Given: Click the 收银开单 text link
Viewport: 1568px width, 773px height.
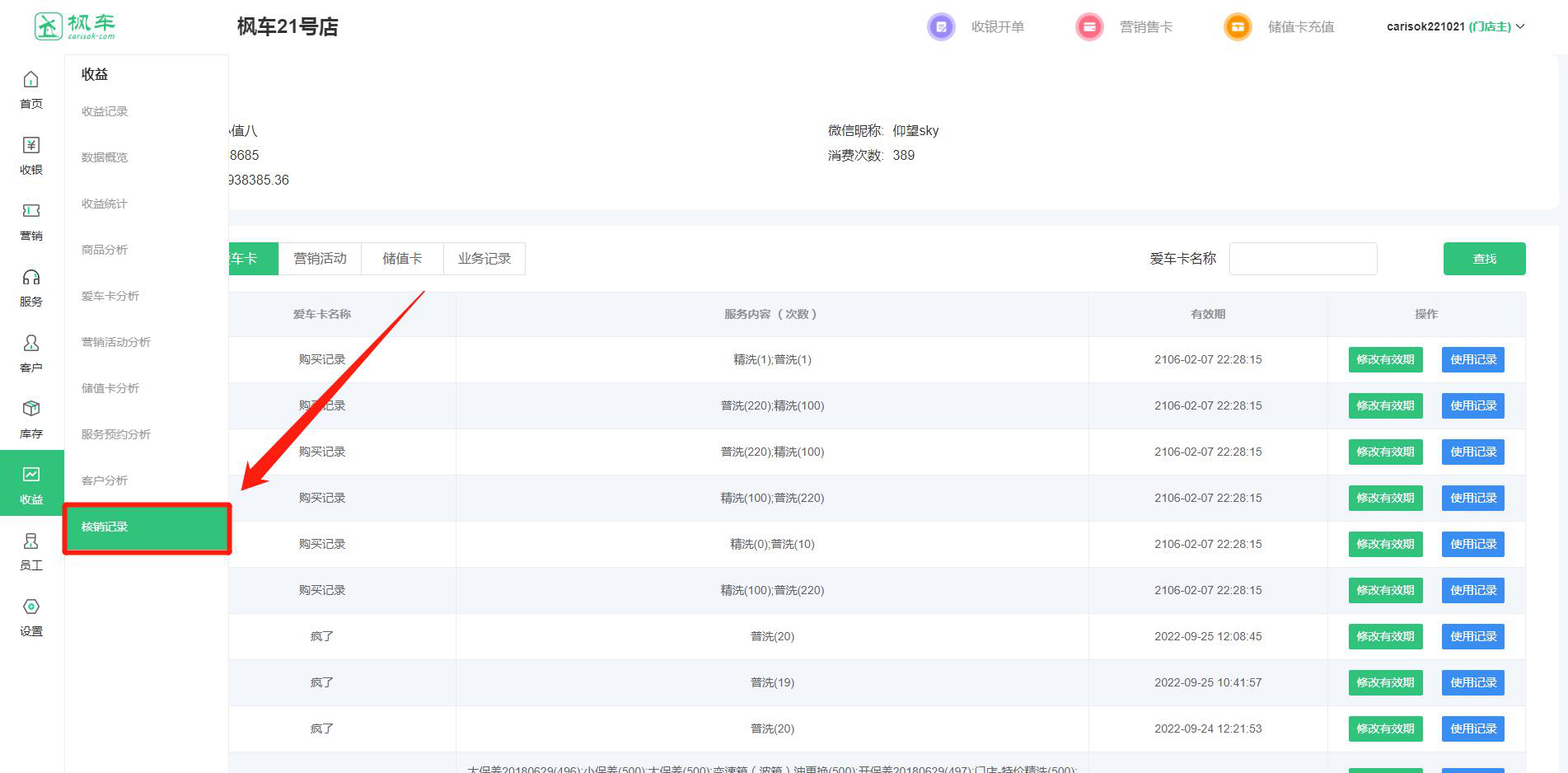Looking at the screenshot, I should pyautogui.click(x=998, y=26).
